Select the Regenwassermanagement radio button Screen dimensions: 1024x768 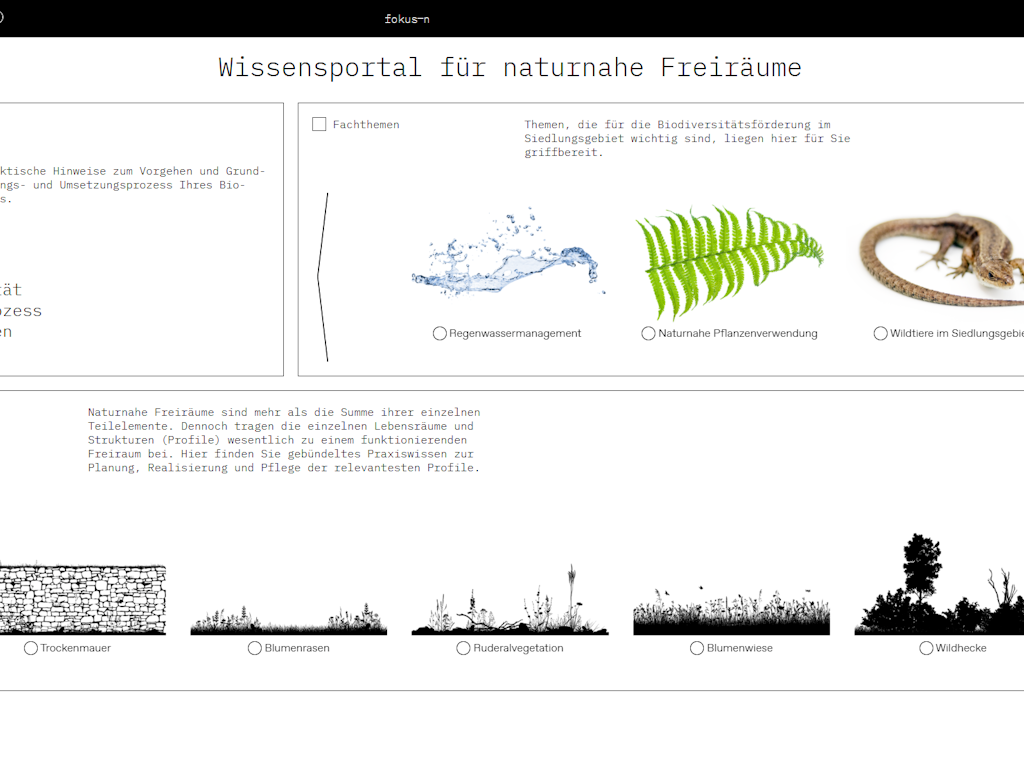(x=440, y=334)
